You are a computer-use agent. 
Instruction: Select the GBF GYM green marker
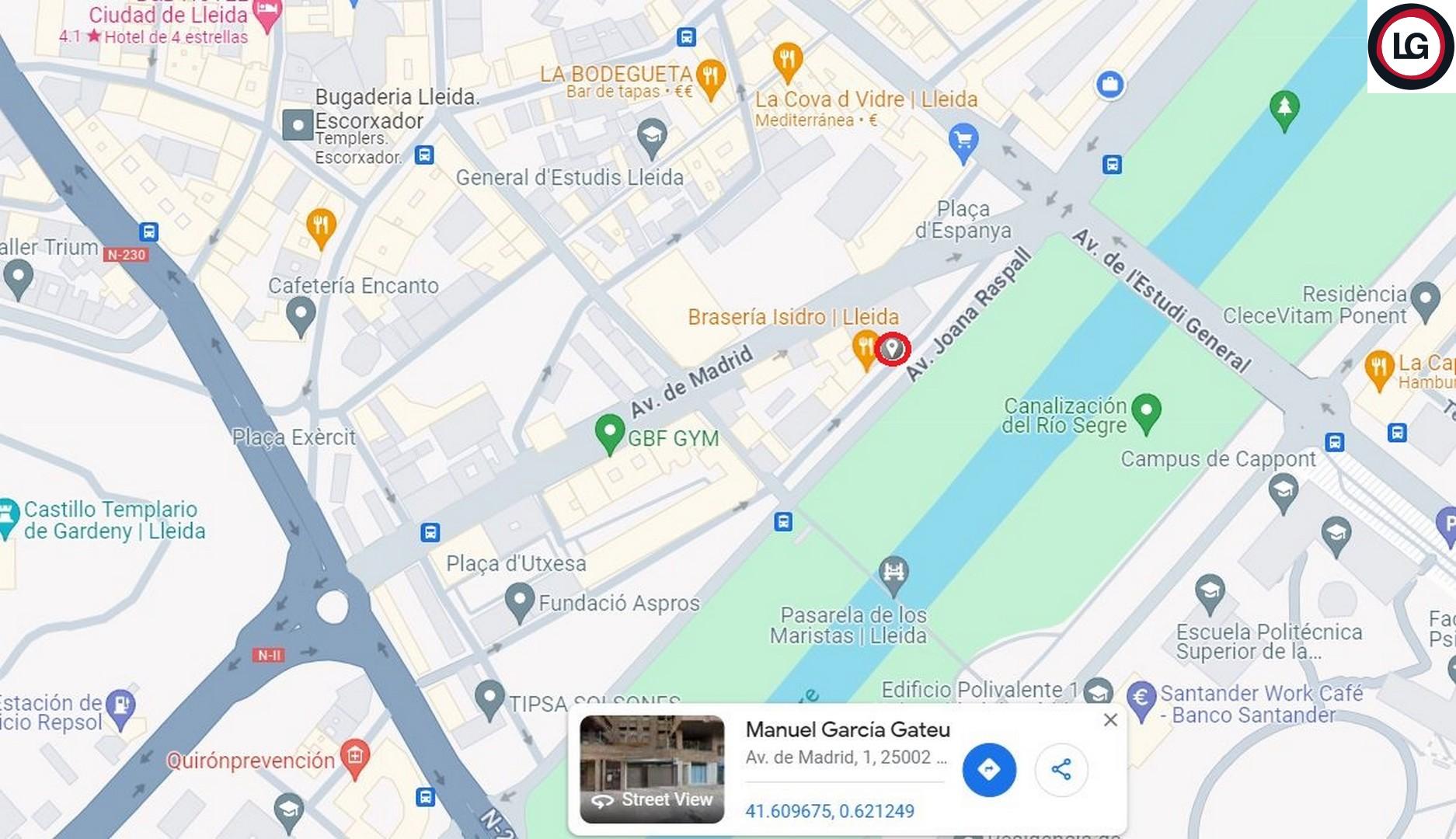click(x=610, y=434)
